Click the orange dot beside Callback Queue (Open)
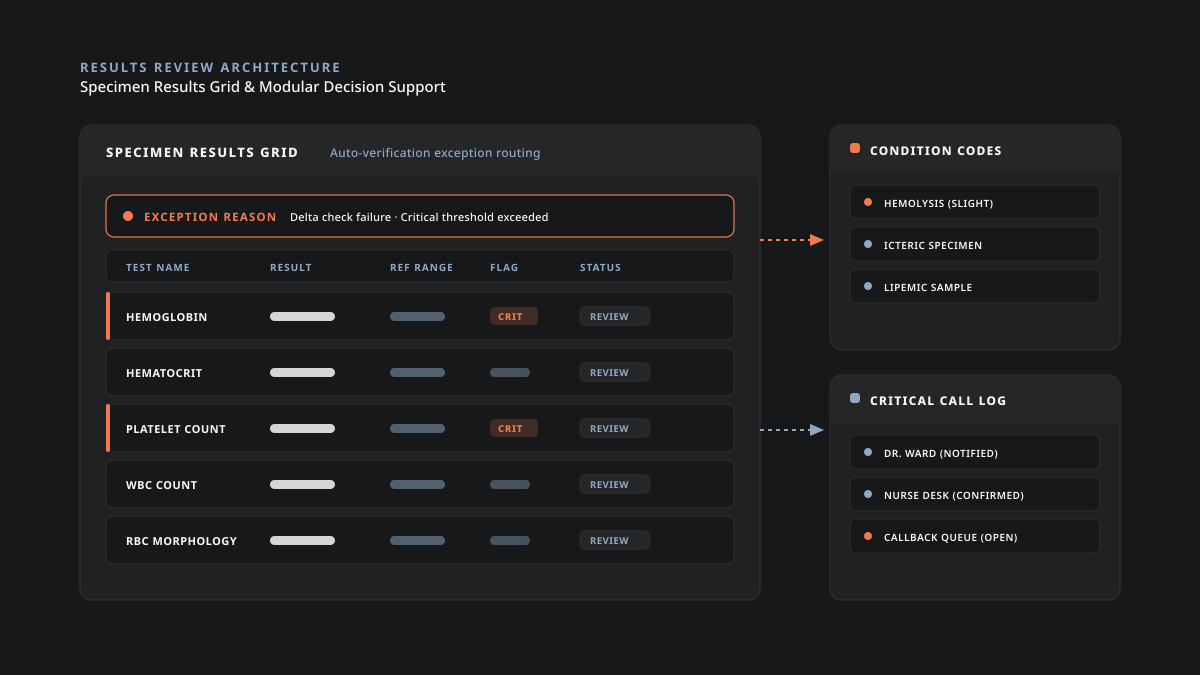The image size is (1200, 675). (x=868, y=536)
